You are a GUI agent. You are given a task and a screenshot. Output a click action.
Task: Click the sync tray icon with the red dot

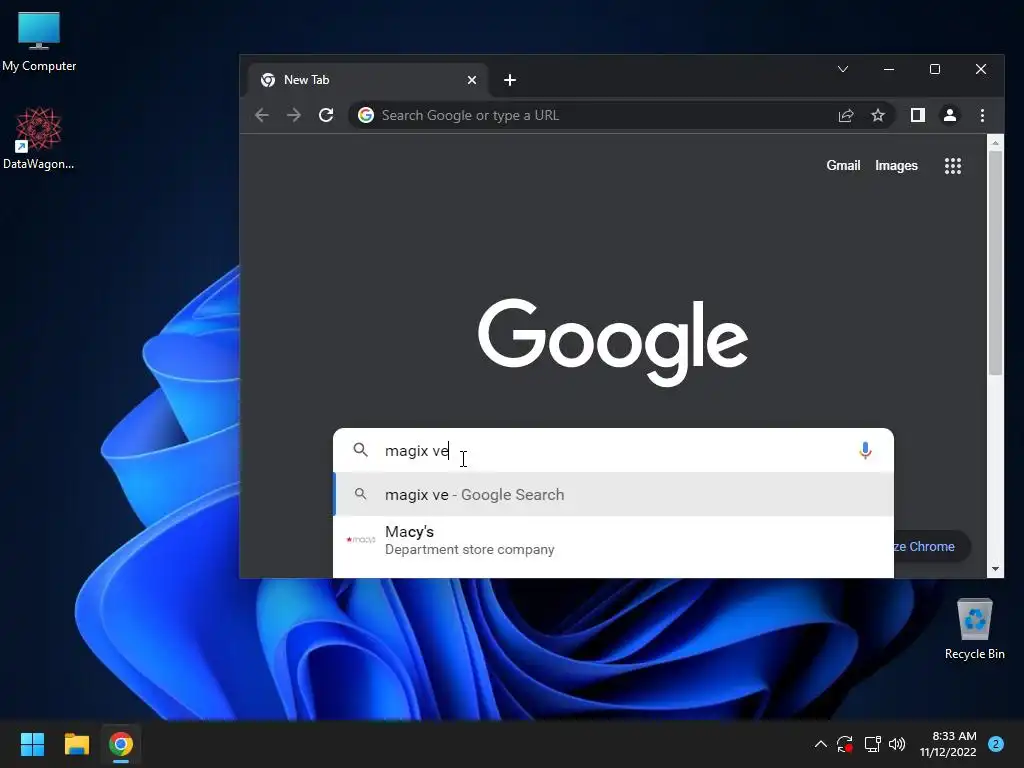click(844, 744)
